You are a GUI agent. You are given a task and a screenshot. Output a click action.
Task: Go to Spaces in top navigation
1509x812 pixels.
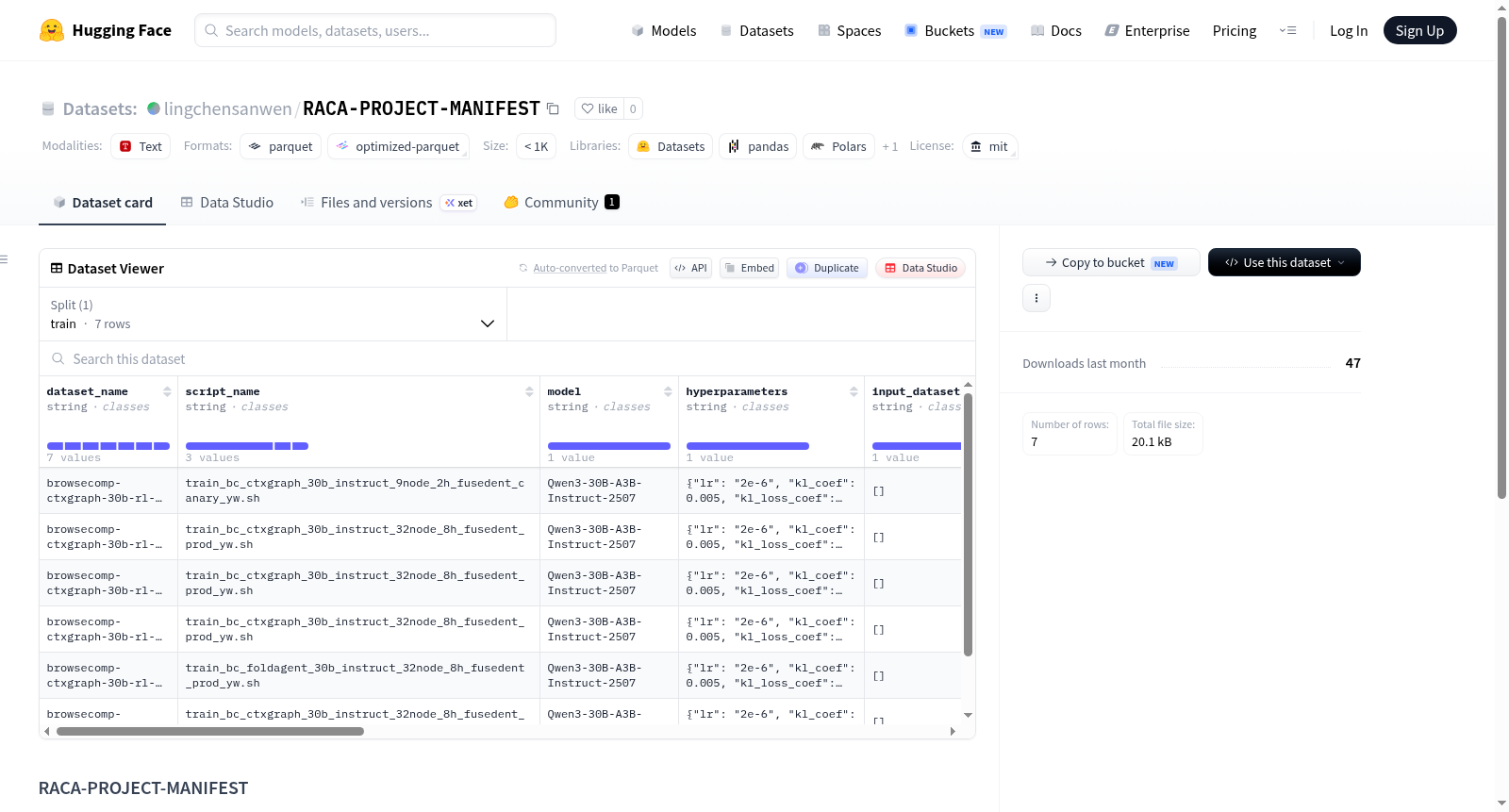point(850,31)
